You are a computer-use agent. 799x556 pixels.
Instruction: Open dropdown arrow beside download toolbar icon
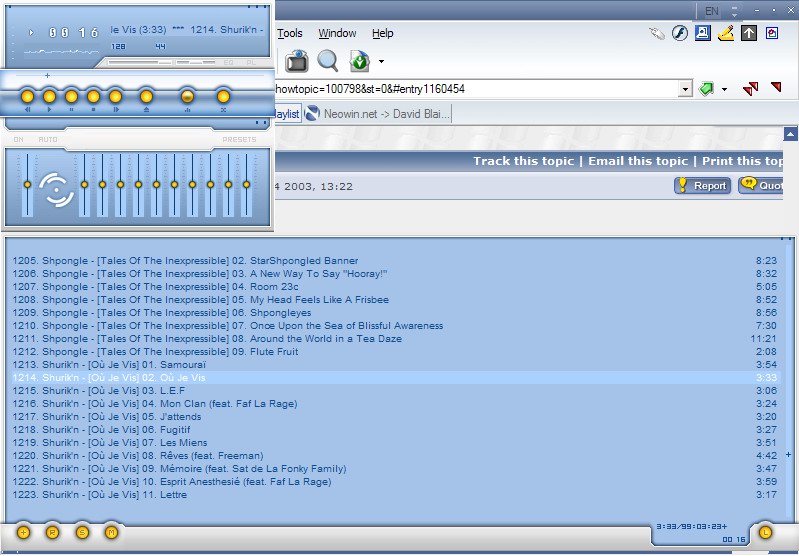coord(382,63)
